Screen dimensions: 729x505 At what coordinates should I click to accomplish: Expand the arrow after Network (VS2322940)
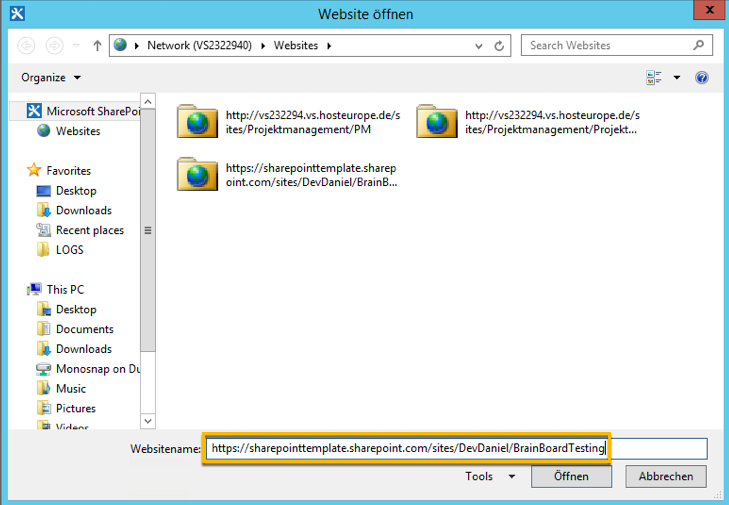tap(263, 46)
